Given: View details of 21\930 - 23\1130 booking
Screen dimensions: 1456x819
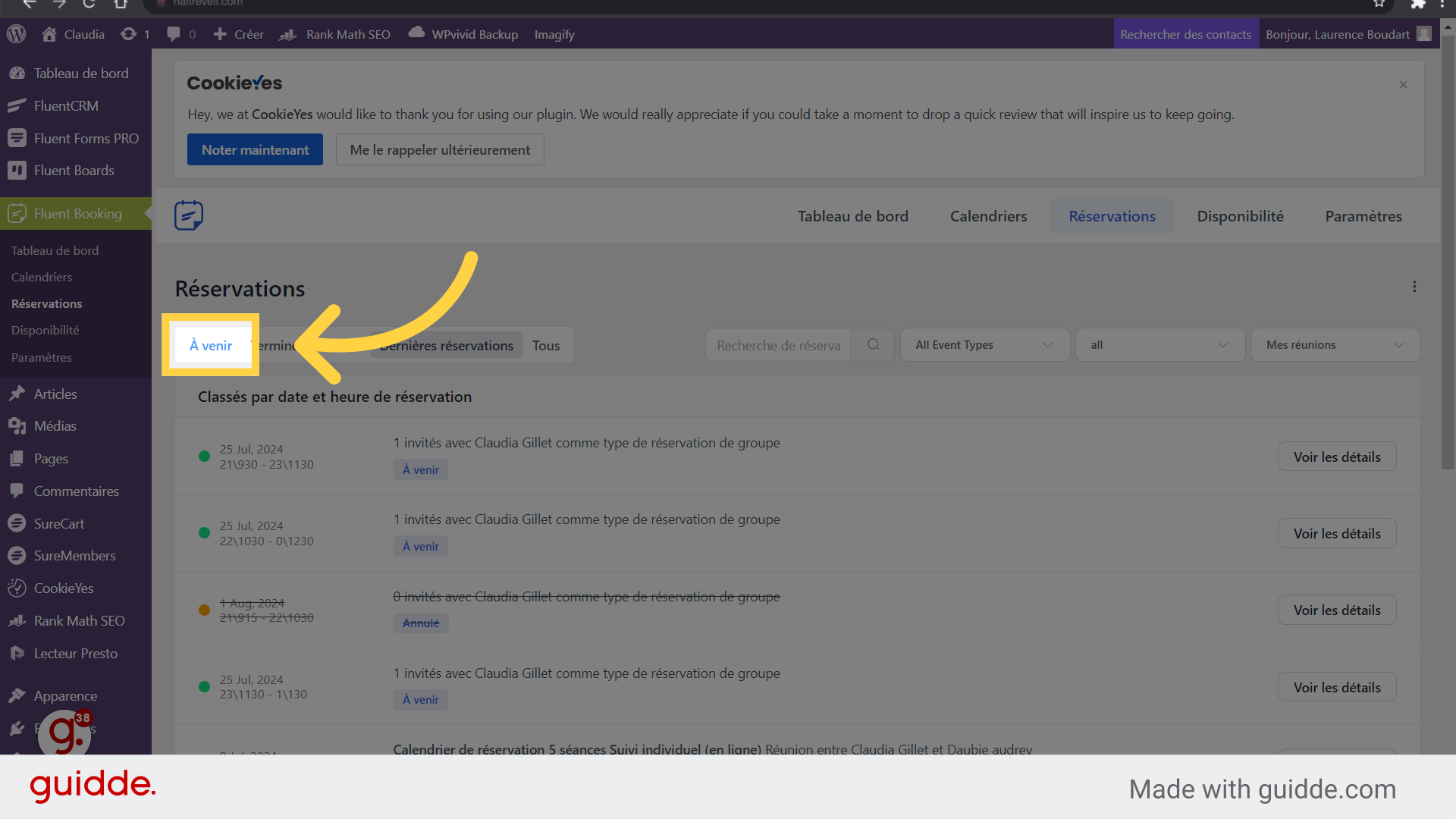Looking at the screenshot, I should point(1337,457).
